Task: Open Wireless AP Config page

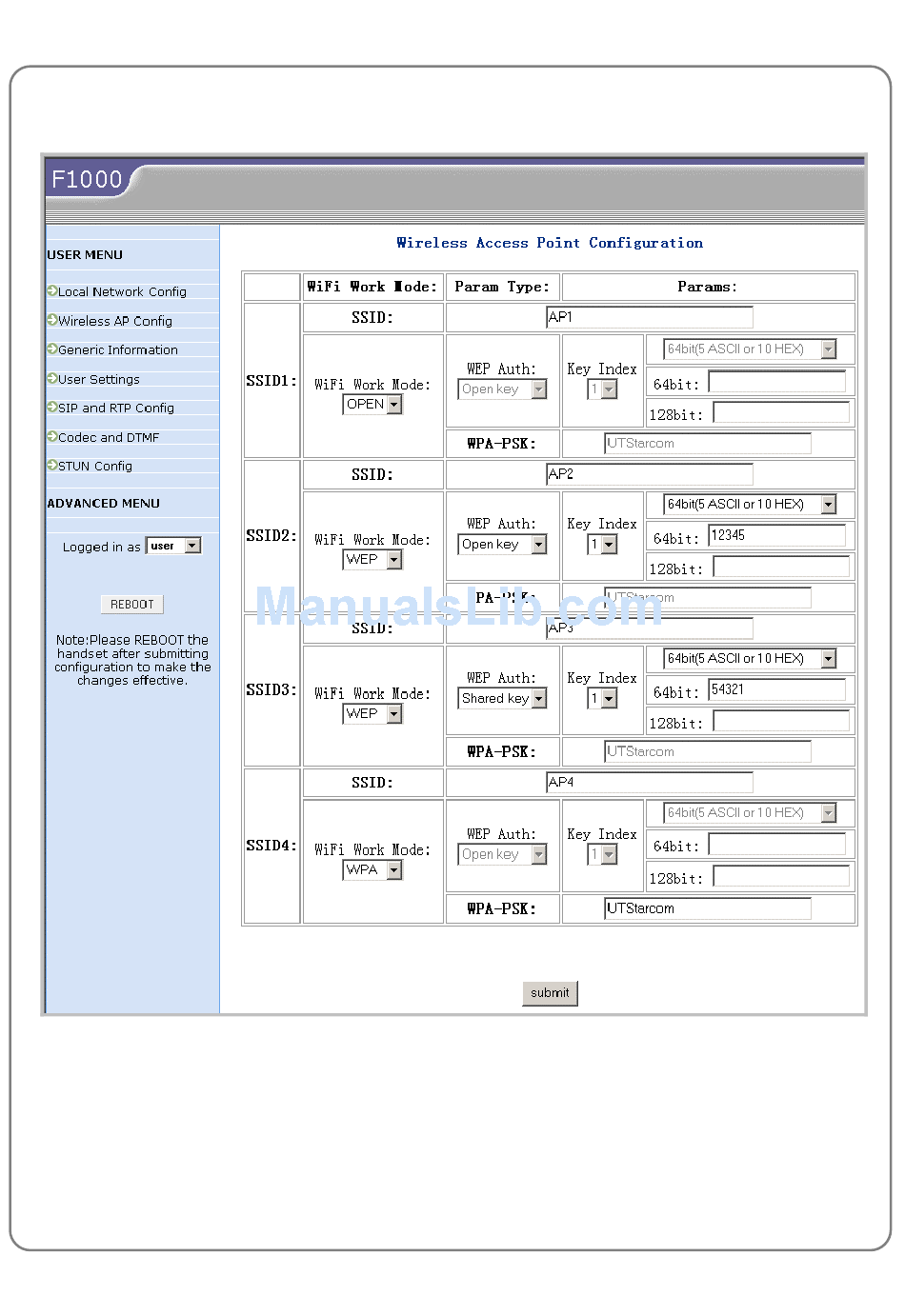Action: 115,321
